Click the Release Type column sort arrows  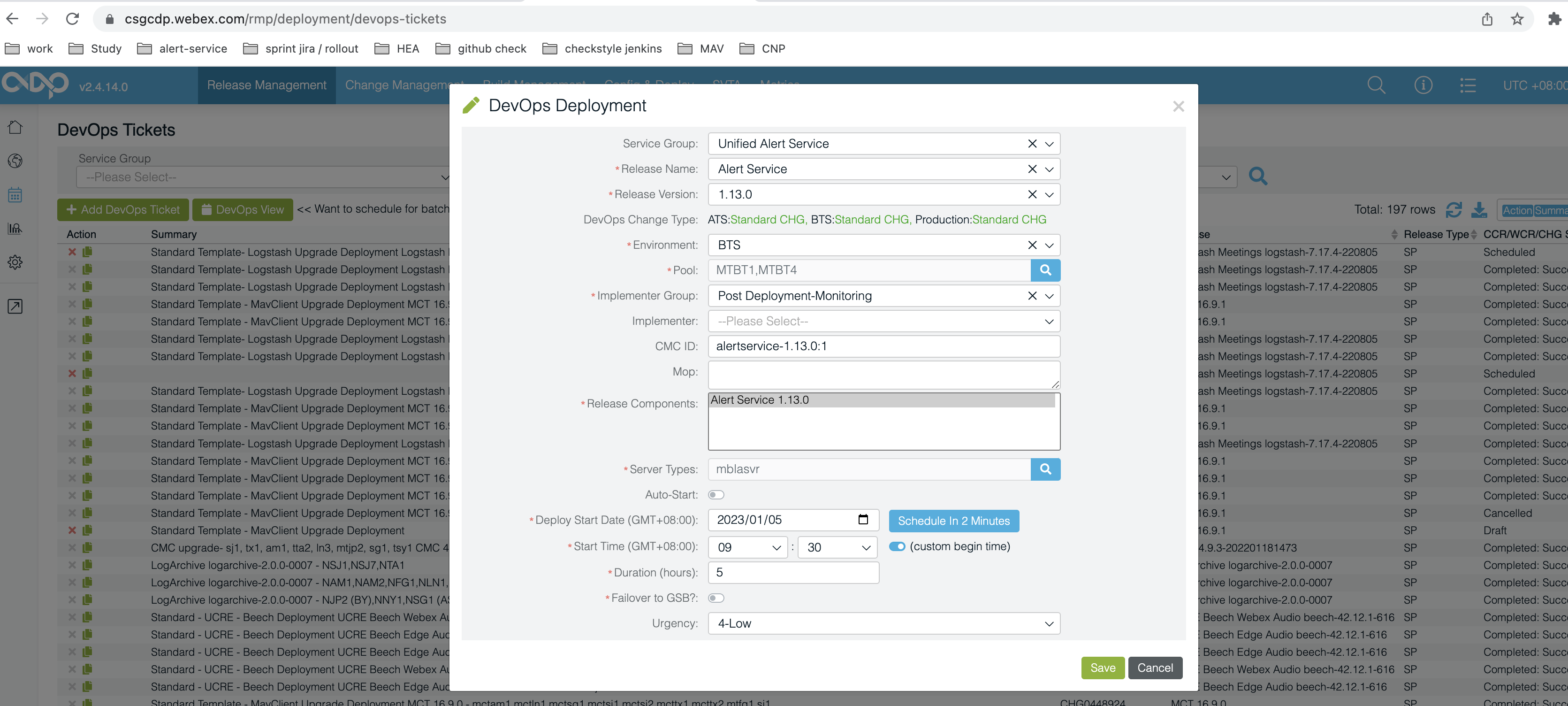click(1474, 235)
